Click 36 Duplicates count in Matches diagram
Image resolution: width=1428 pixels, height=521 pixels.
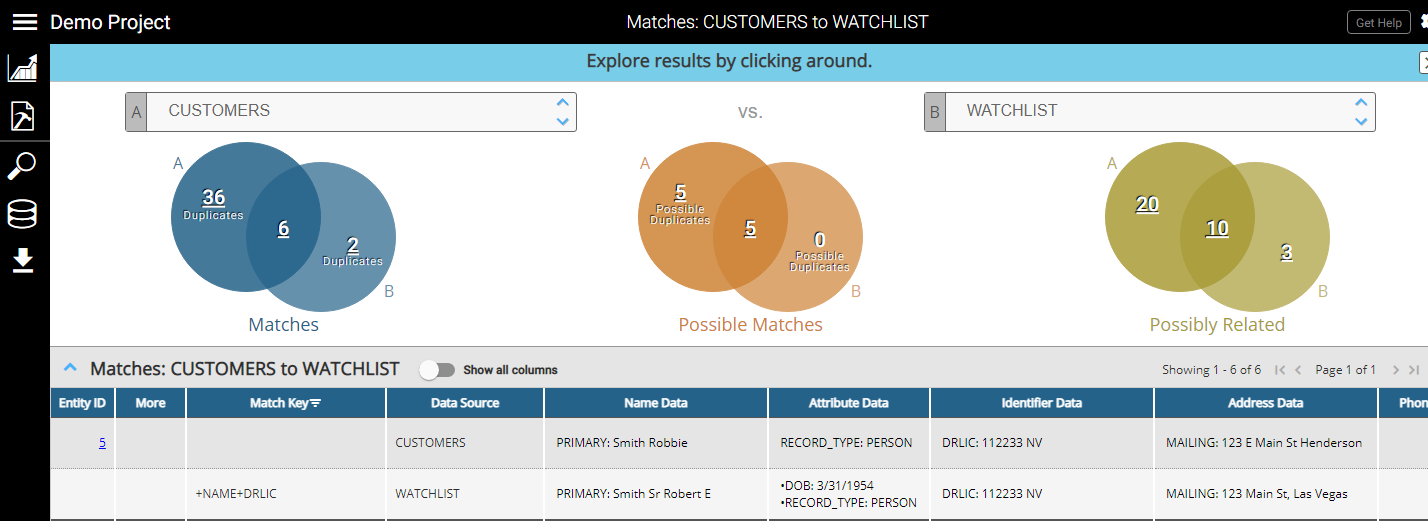213,198
